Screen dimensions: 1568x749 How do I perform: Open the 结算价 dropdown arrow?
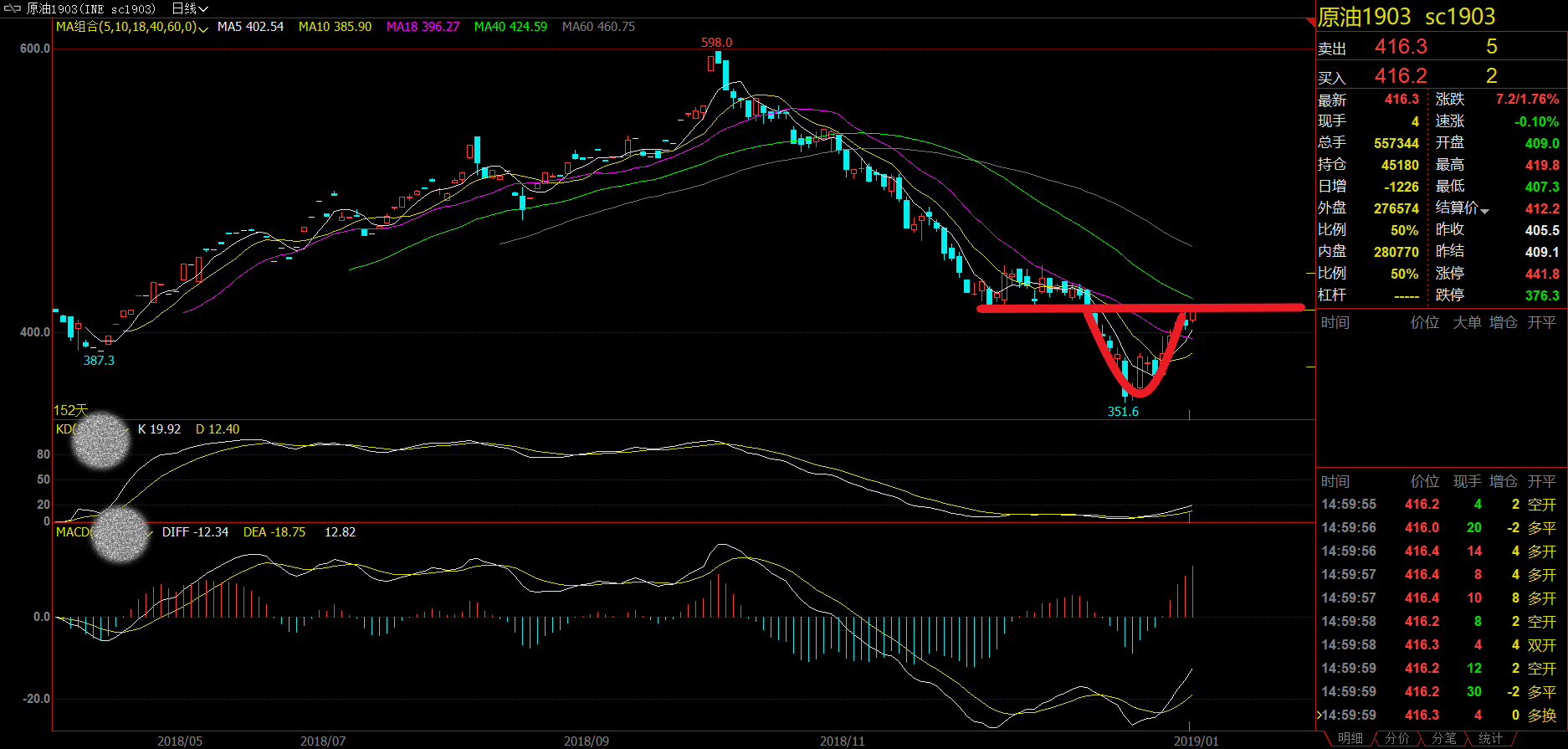1485,210
